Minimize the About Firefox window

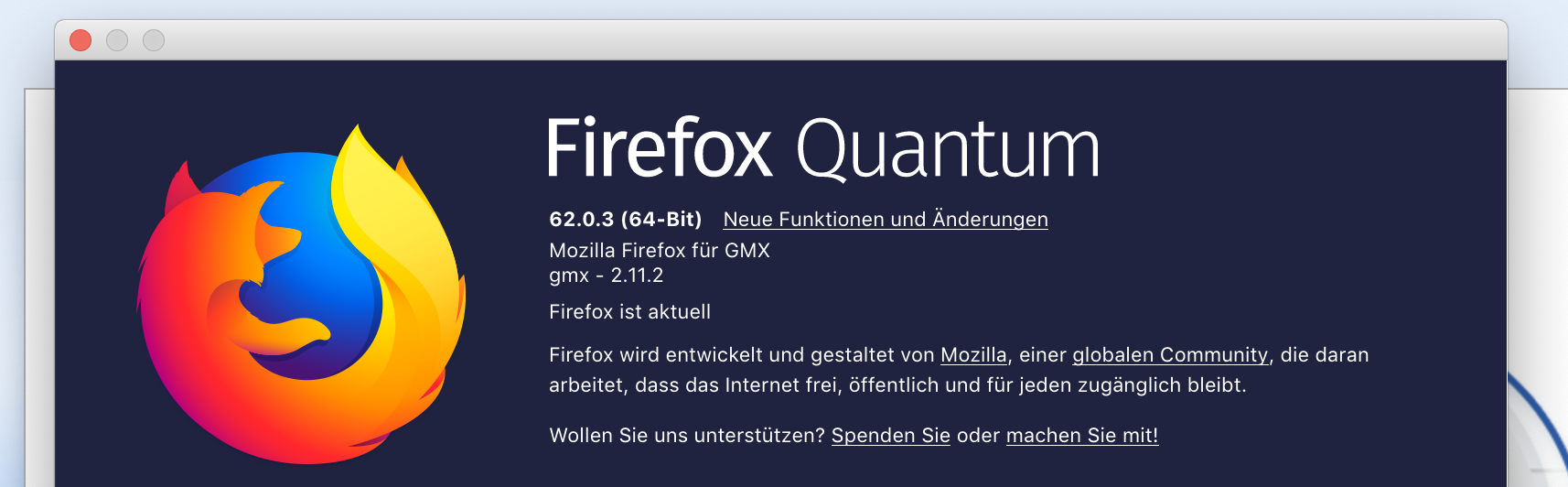click(117, 40)
